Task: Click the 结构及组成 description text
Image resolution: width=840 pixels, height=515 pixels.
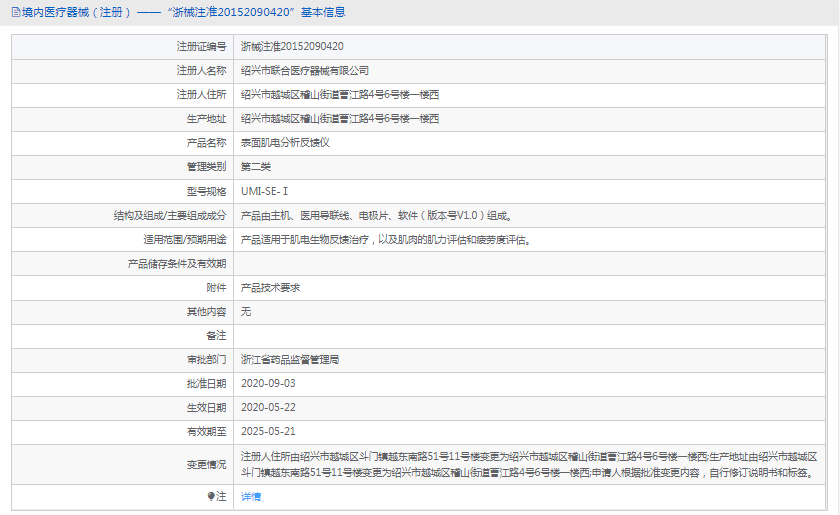Action: (377, 215)
